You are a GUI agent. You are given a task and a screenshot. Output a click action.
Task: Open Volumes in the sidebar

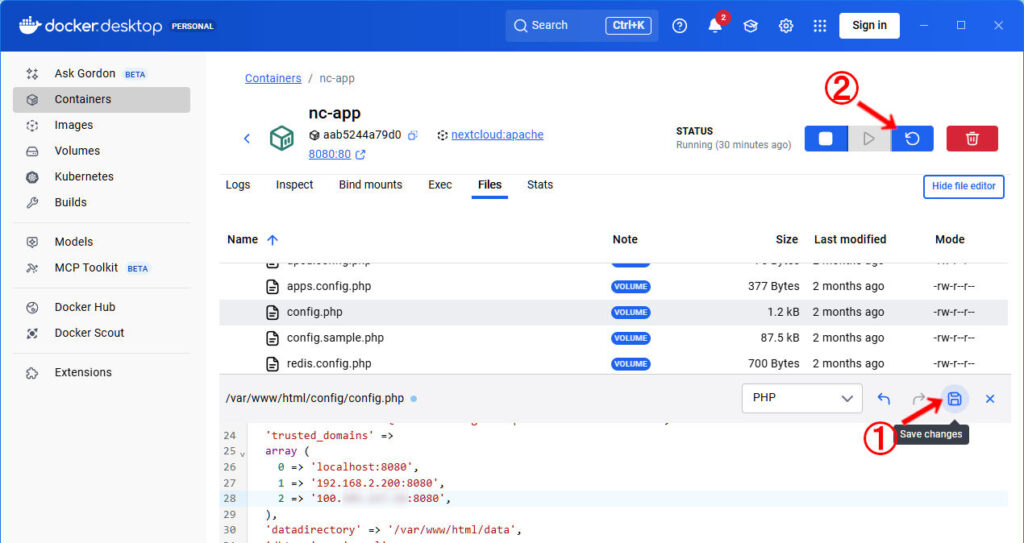(77, 151)
